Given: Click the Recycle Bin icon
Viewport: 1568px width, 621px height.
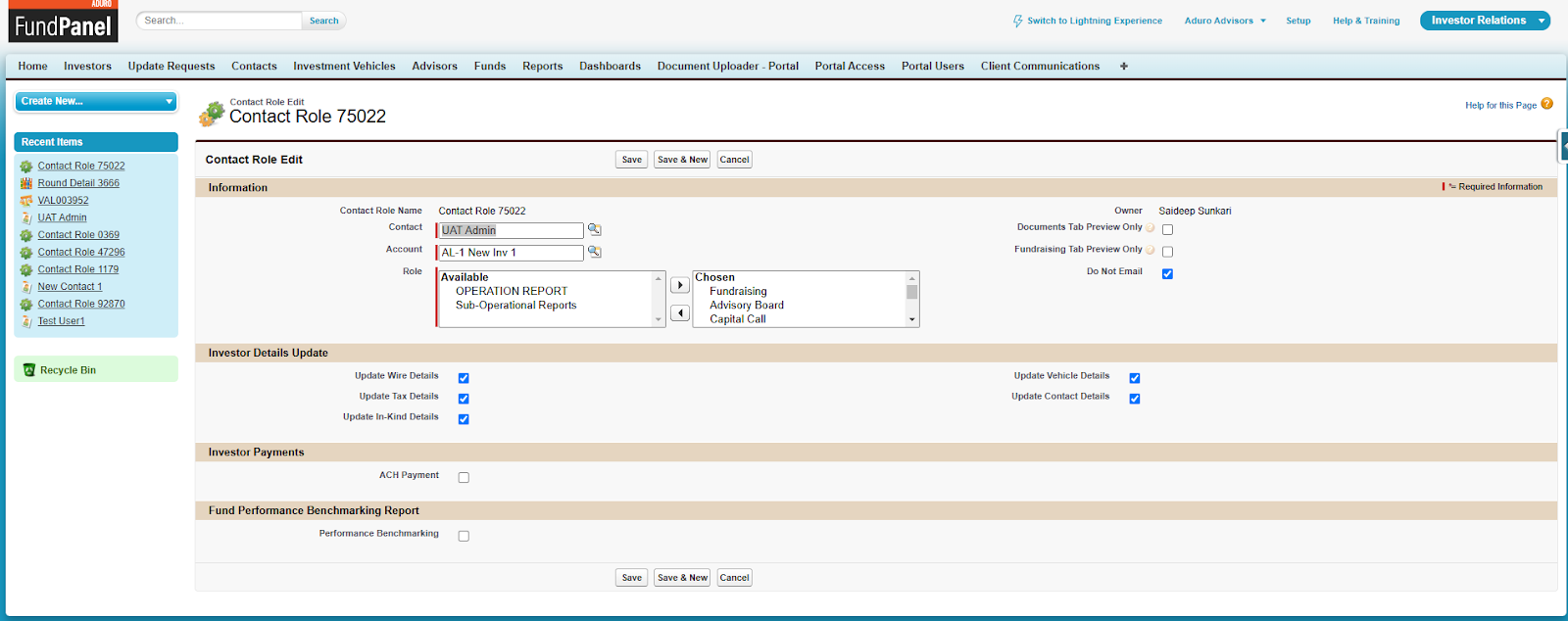Looking at the screenshot, I should [x=28, y=370].
